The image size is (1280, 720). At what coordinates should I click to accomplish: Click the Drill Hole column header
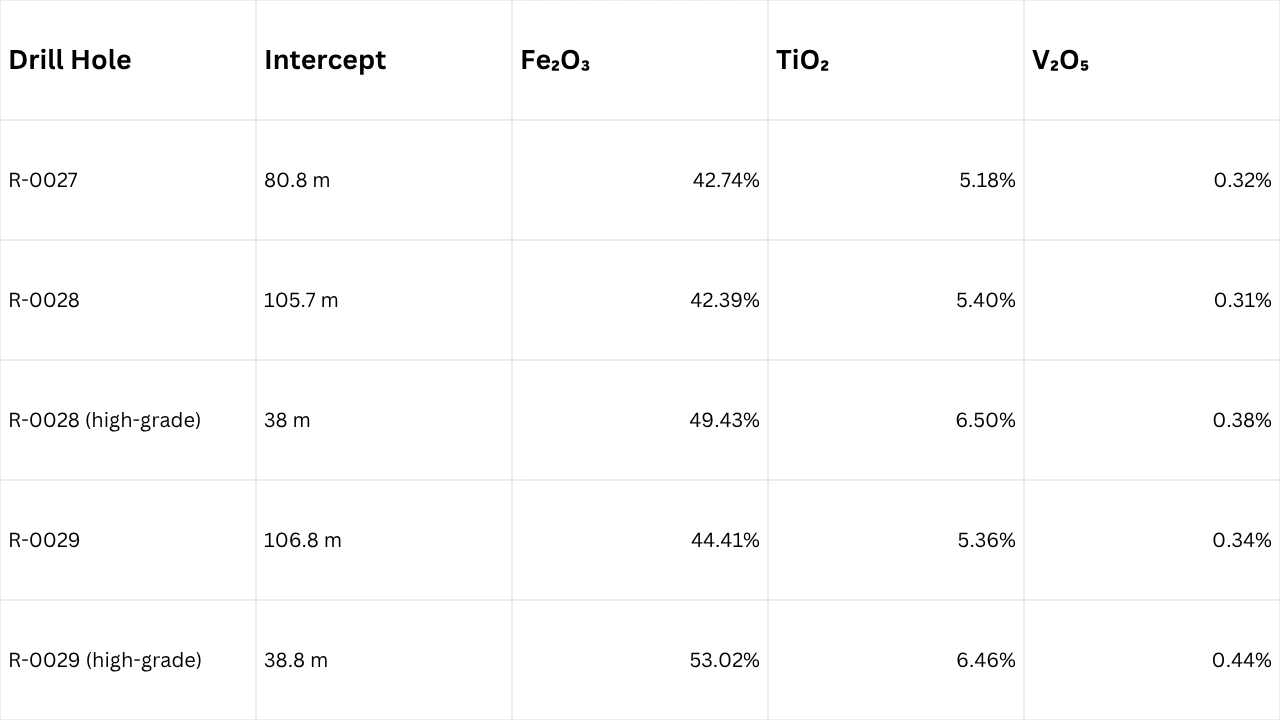tap(70, 60)
